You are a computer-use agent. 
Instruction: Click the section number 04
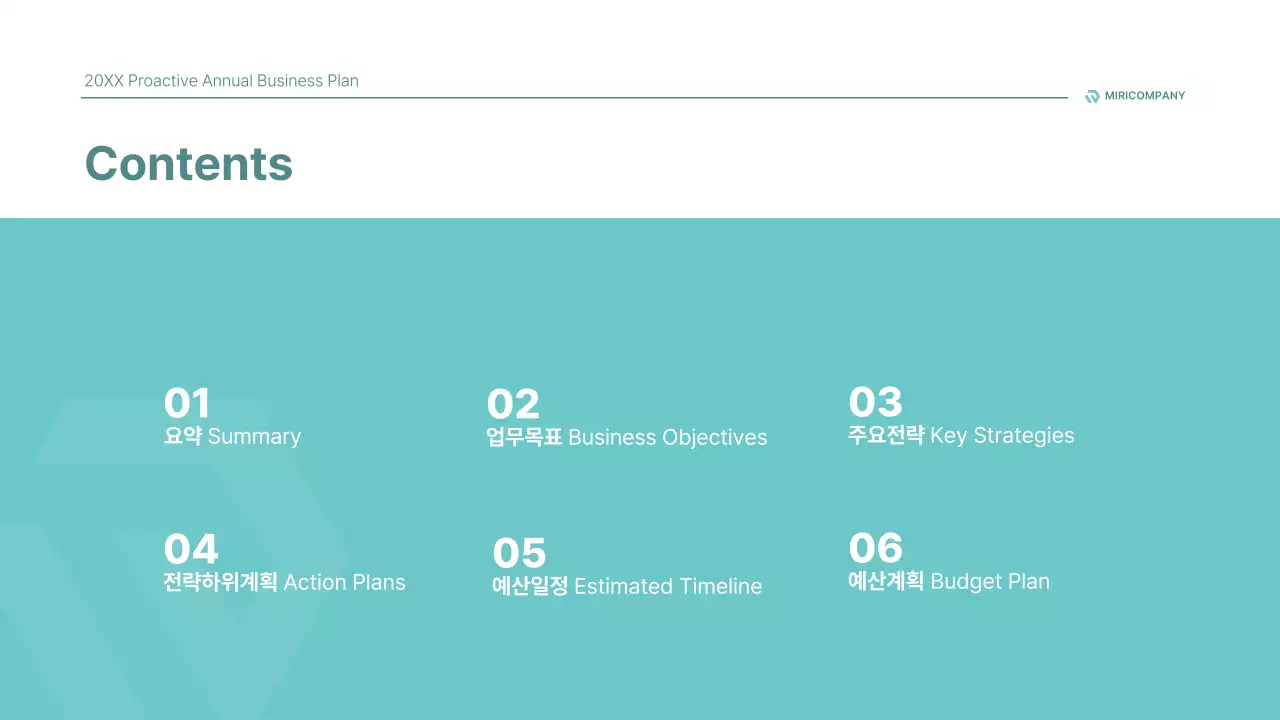pos(190,549)
